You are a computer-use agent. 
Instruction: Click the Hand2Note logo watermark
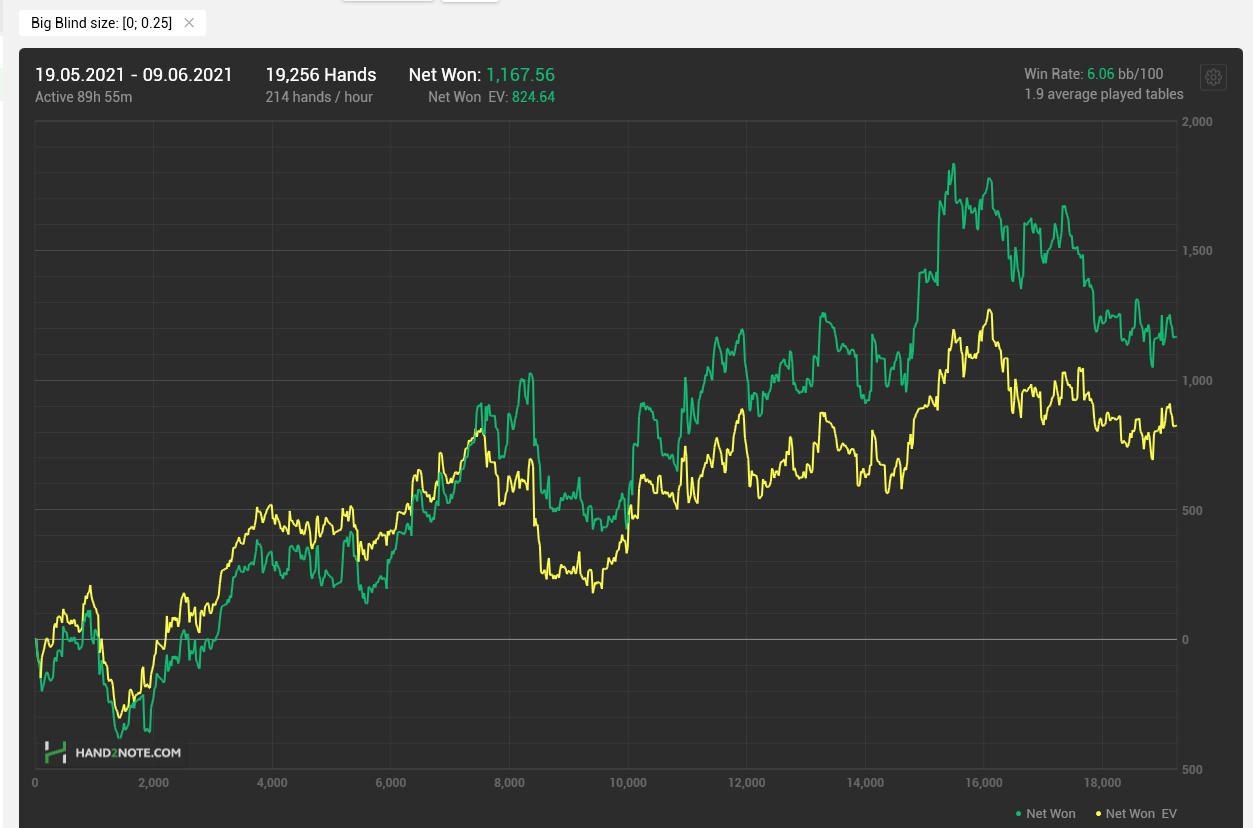pyautogui.click(x=113, y=752)
